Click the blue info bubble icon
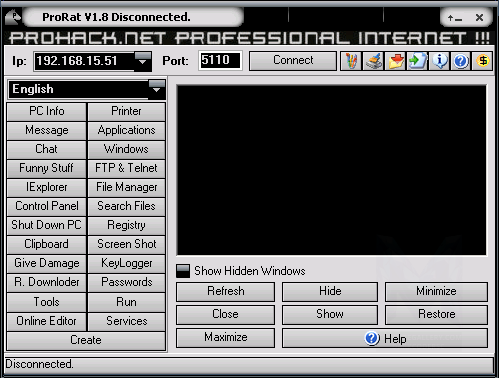 [x=439, y=61]
